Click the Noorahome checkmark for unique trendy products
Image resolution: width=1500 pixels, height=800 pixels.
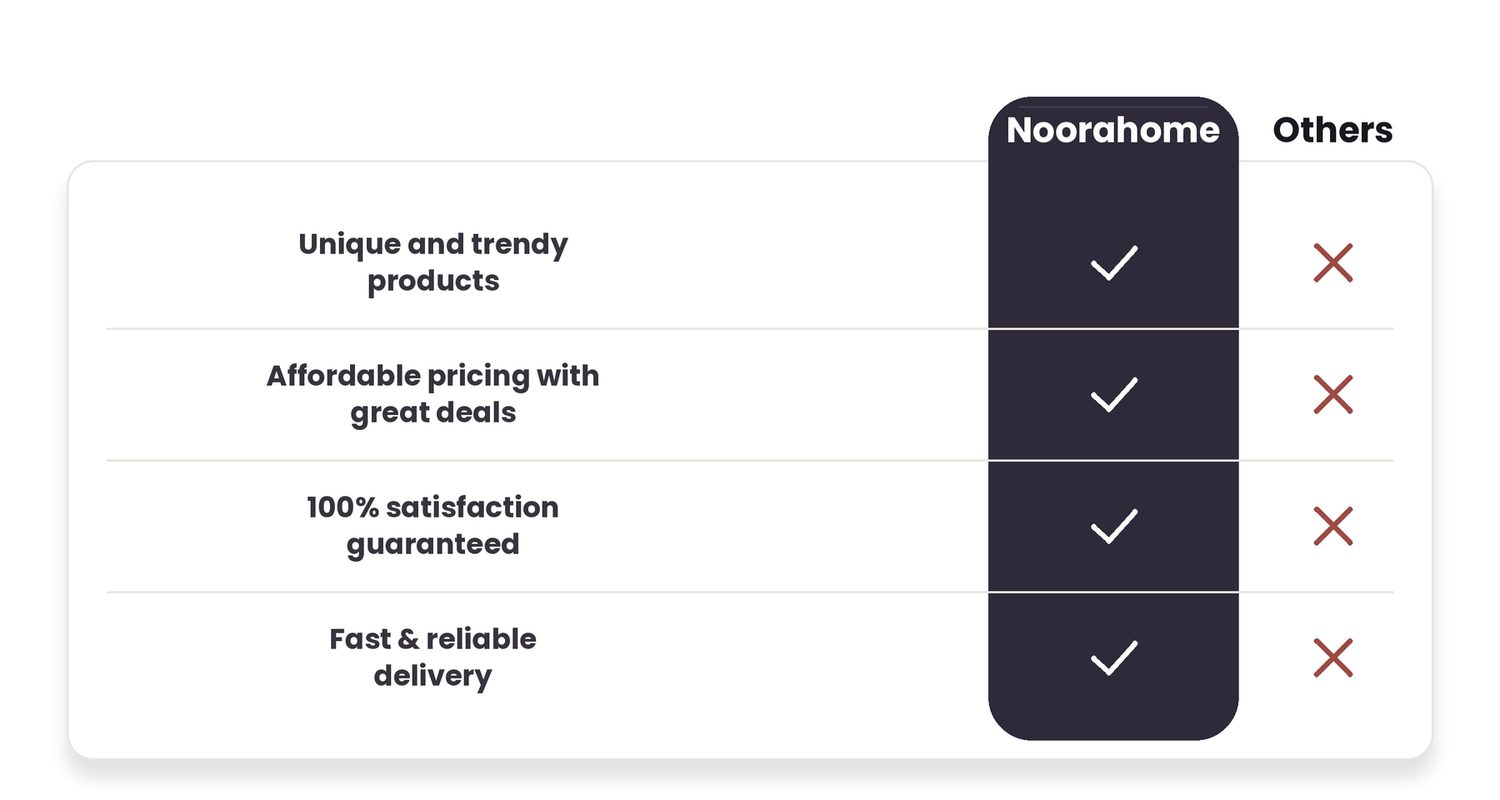pos(1113,262)
